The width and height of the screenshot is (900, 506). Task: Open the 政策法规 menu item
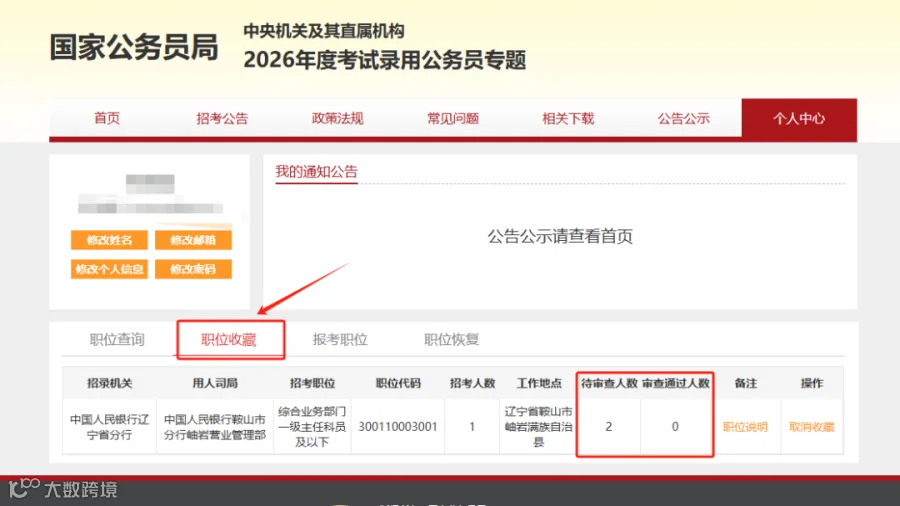338,118
